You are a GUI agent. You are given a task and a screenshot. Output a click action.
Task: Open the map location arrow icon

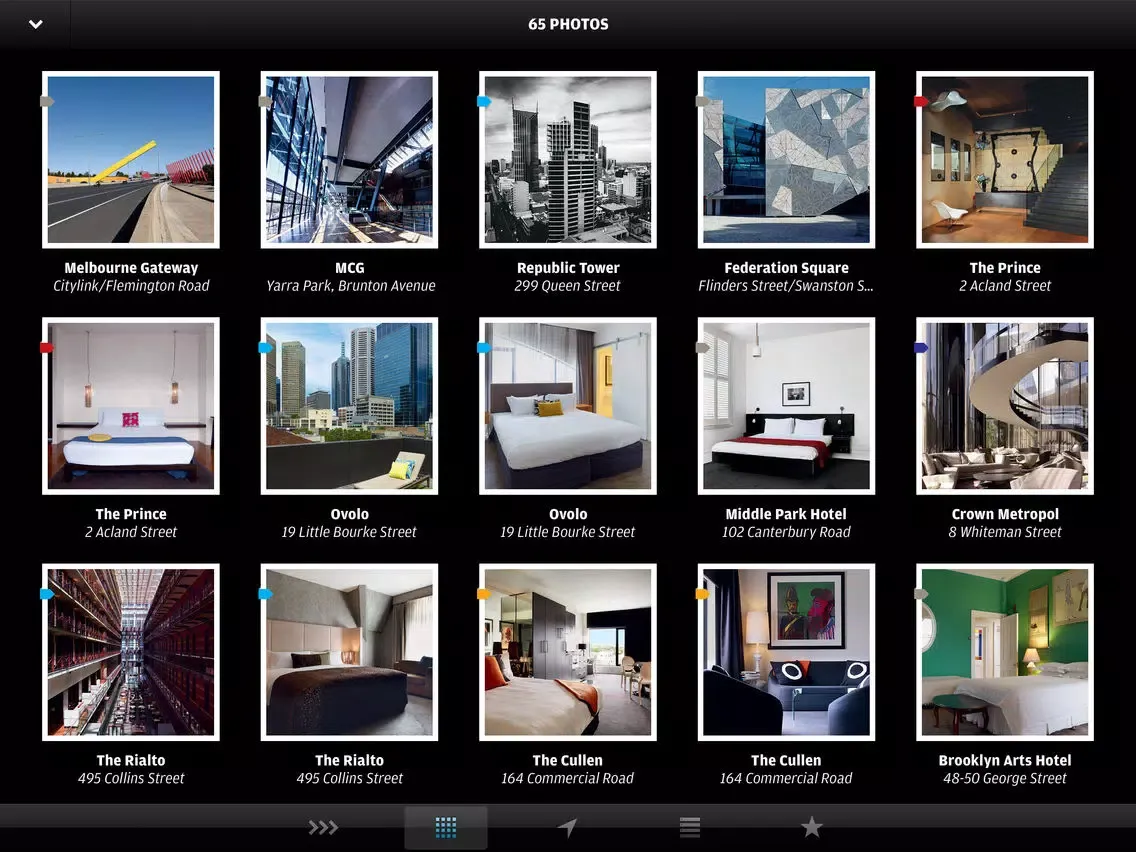pos(567,827)
